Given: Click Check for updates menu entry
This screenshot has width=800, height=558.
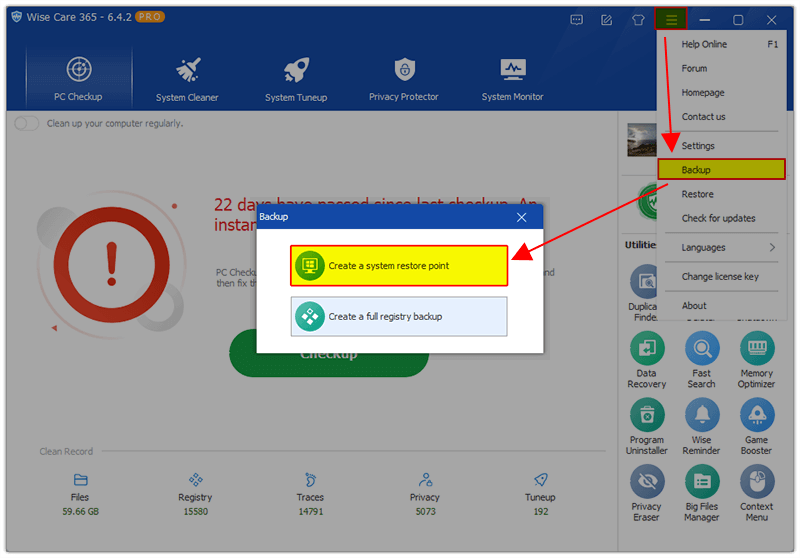Looking at the screenshot, I should [721, 218].
